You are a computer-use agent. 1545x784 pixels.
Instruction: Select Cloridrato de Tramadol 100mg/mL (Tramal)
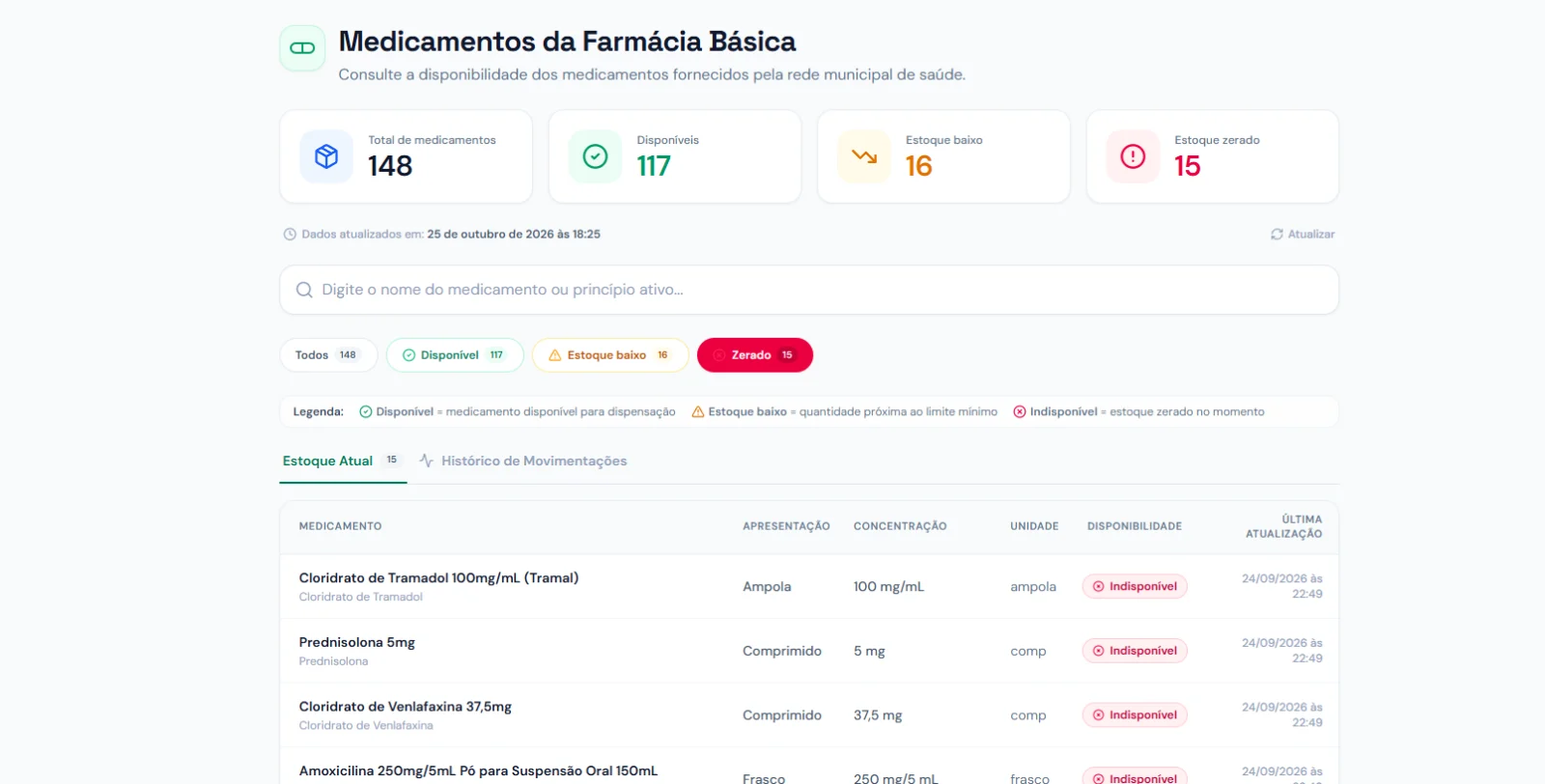click(438, 578)
